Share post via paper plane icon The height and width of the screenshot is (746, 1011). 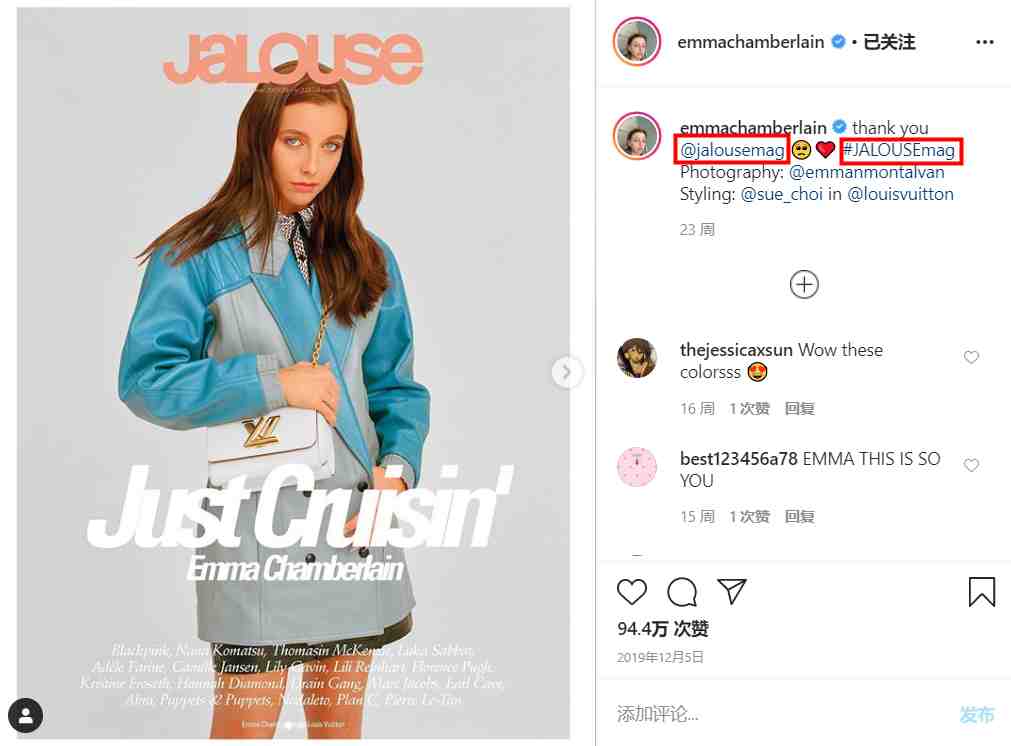pos(732,591)
